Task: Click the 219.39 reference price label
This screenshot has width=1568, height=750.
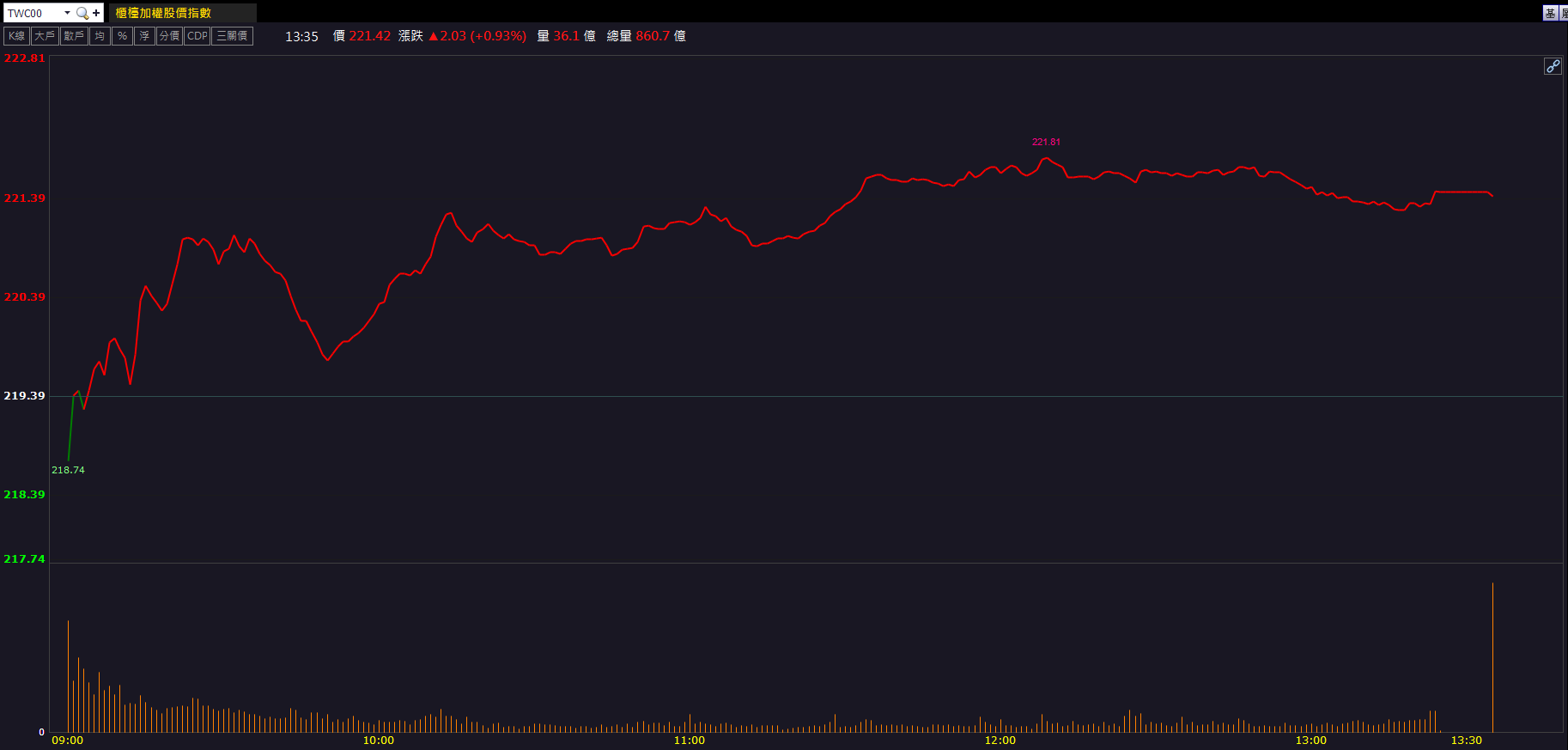Action: coord(24,396)
